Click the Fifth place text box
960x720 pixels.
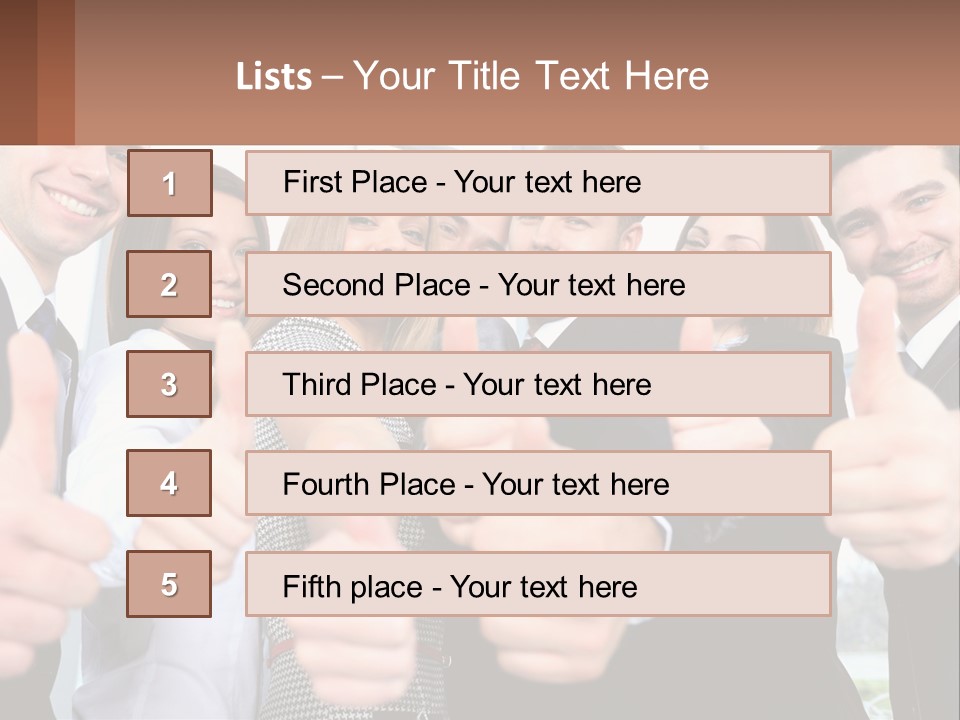pos(538,584)
